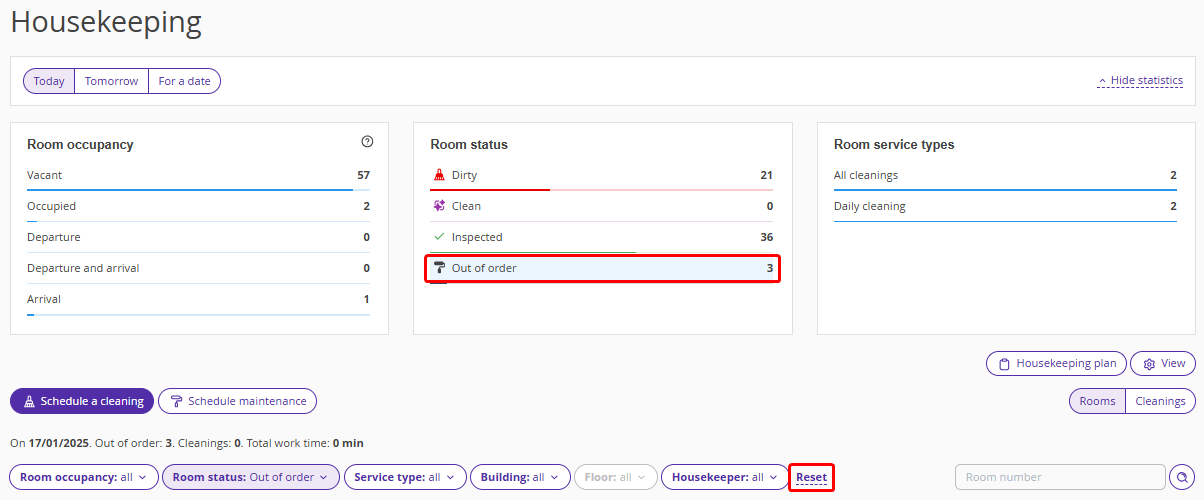Reset all applied filters
Viewport: 1204px width, 500px height.
click(x=811, y=478)
